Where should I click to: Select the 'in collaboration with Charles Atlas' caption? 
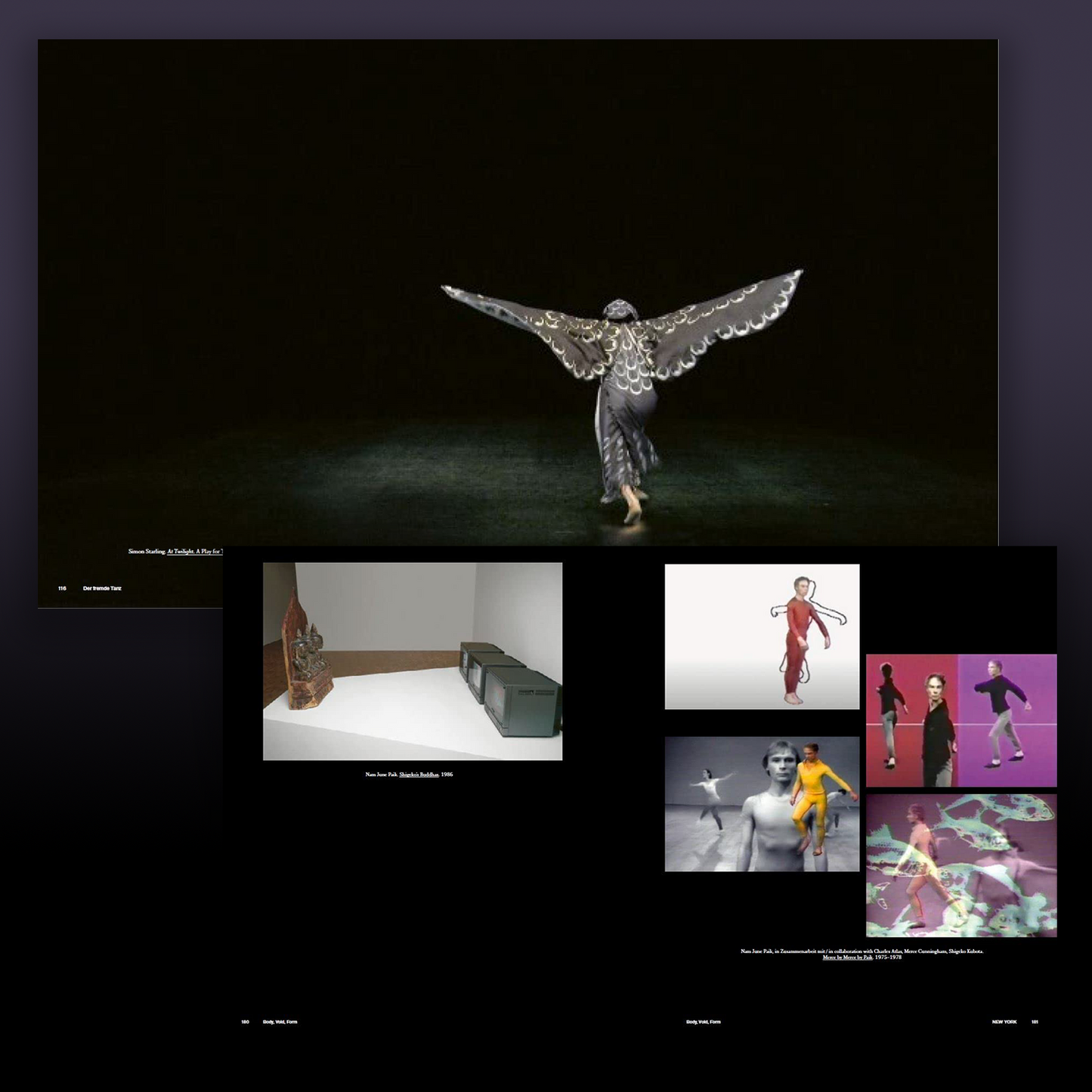862,951
